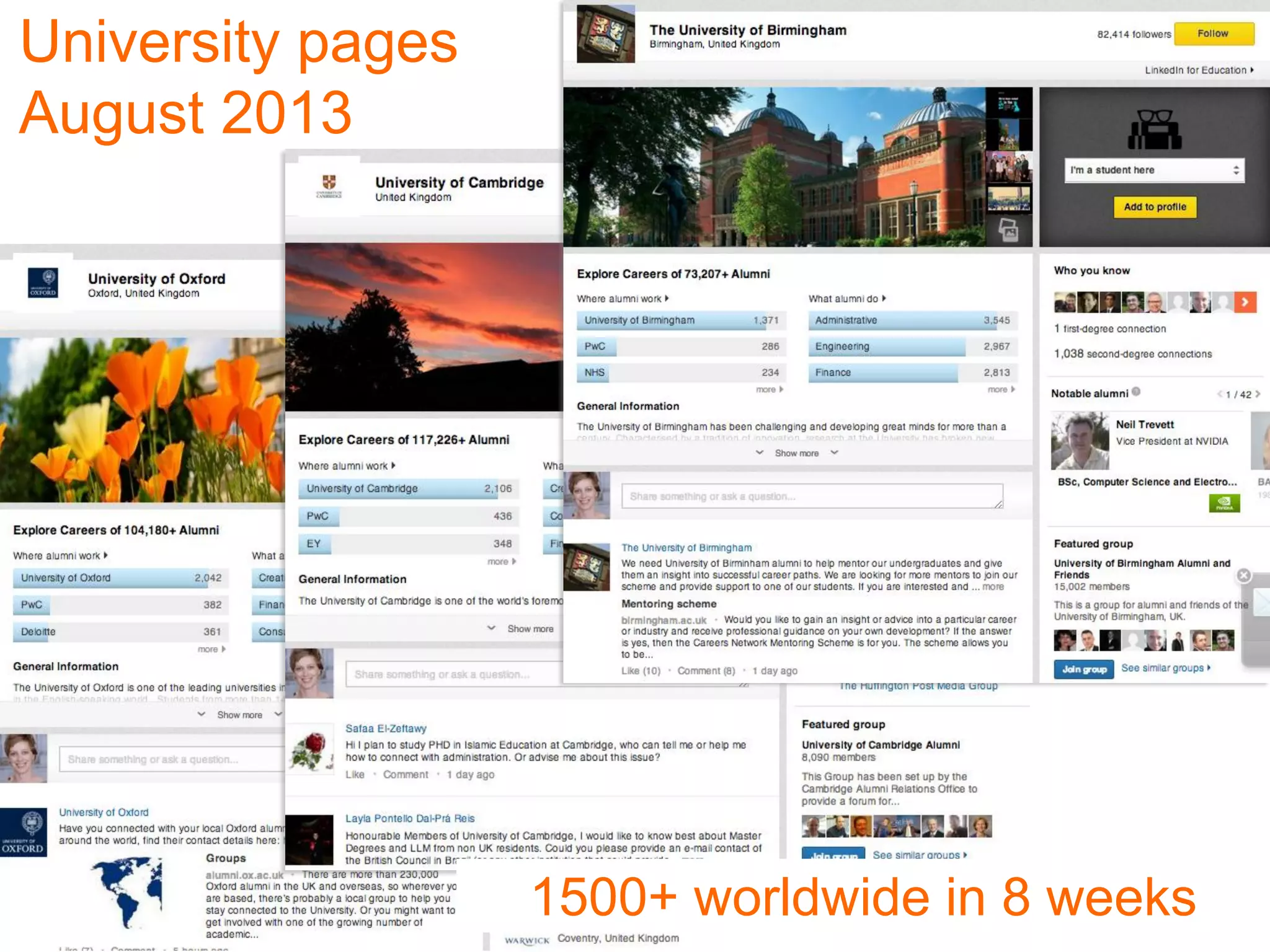Click more under Cambridge employers list
The width and height of the screenshot is (1270, 952).
click(502, 562)
